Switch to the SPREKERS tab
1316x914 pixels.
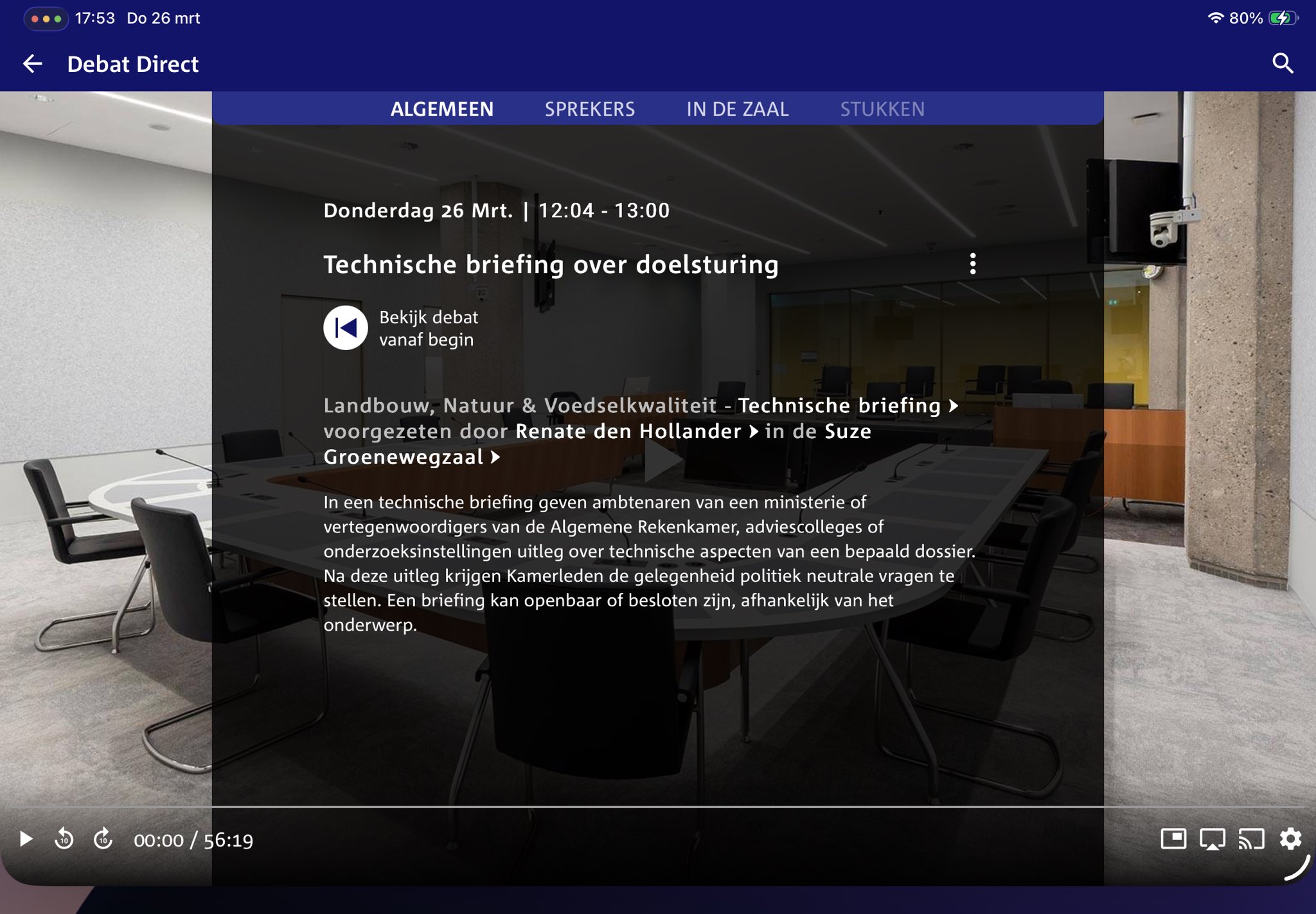pyautogui.click(x=589, y=109)
